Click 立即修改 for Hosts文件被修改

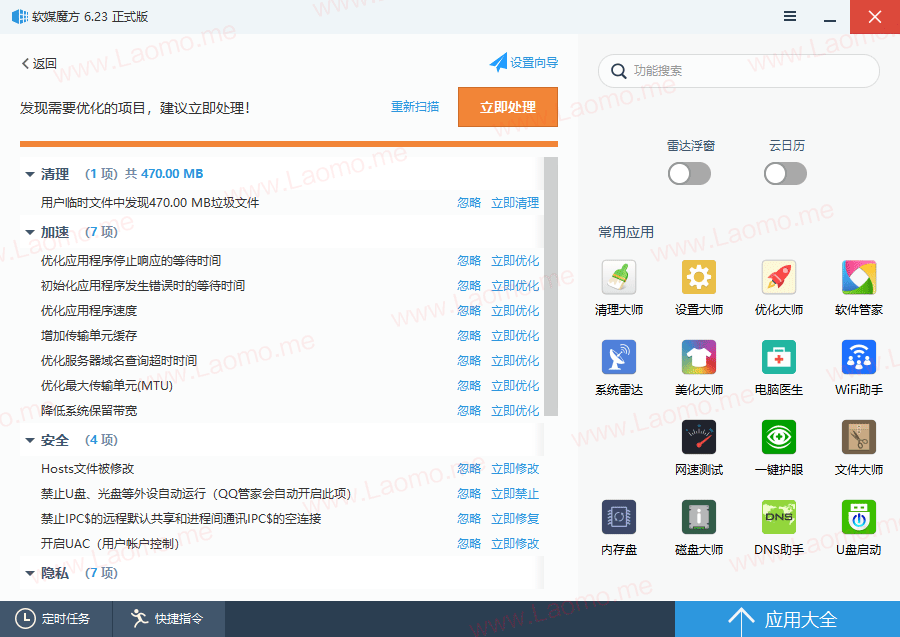coord(515,469)
